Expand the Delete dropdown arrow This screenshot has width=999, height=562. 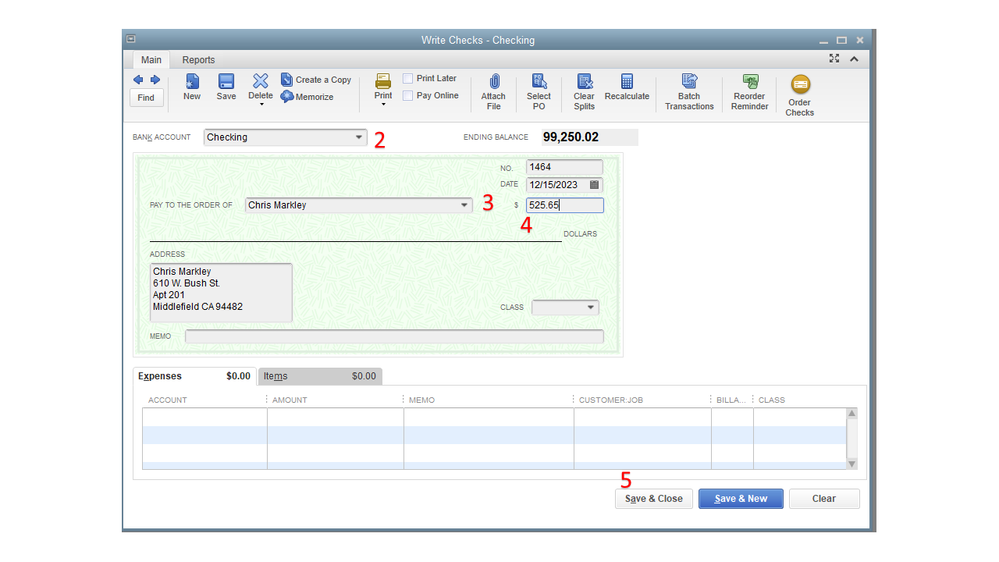point(261,104)
